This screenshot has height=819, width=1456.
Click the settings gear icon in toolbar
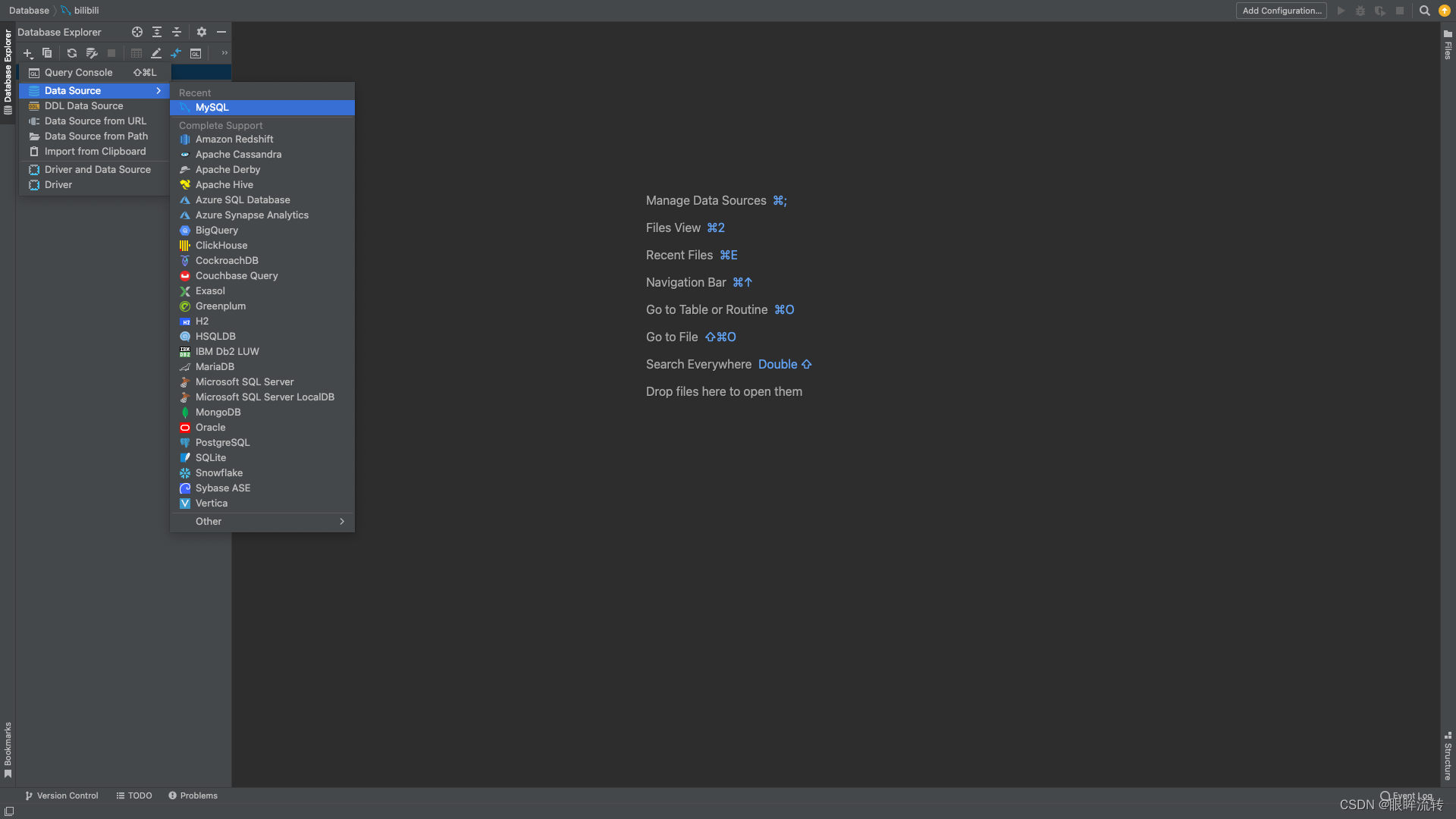tap(200, 31)
